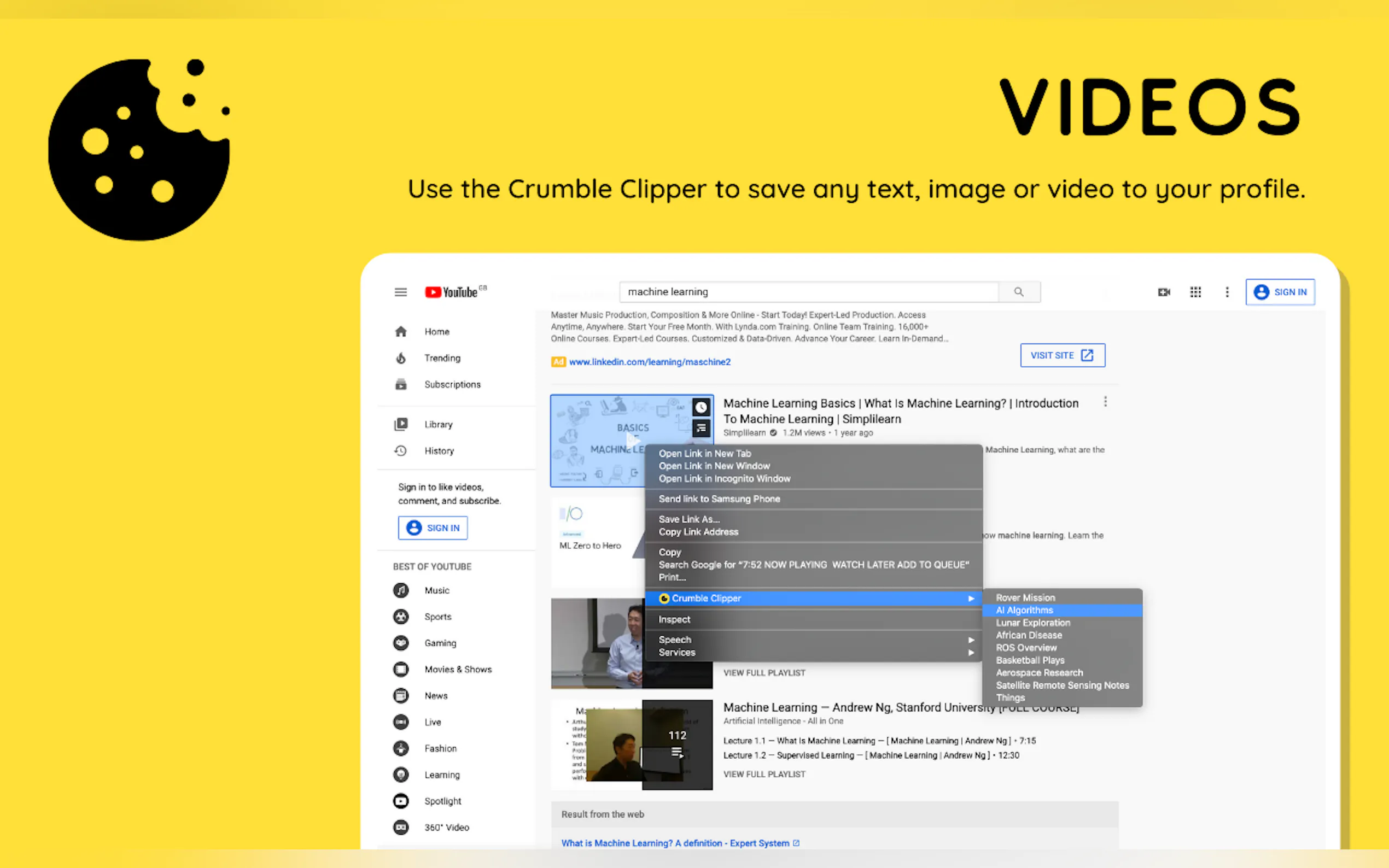Screen dimensions: 1389x868
Task: Click the Movies & Shows icon
Action: (401, 670)
